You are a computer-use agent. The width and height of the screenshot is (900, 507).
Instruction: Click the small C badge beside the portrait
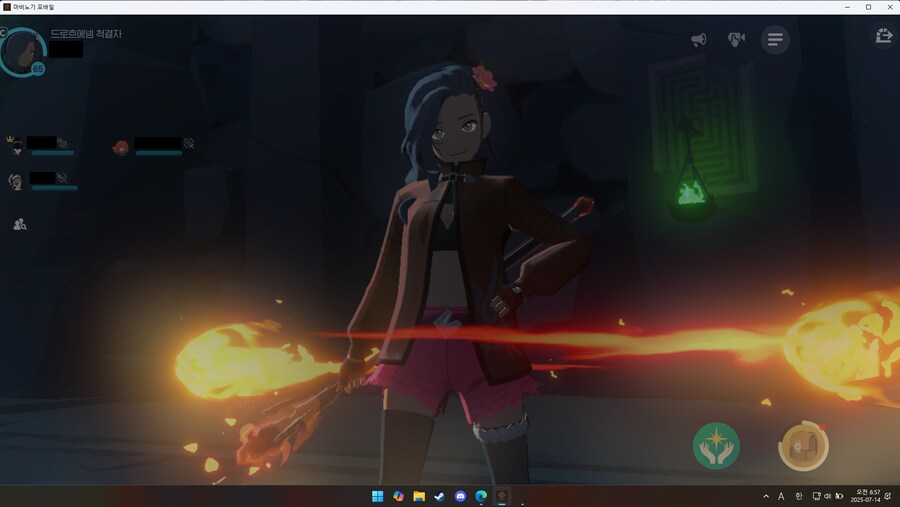pyautogui.click(x=3, y=33)
